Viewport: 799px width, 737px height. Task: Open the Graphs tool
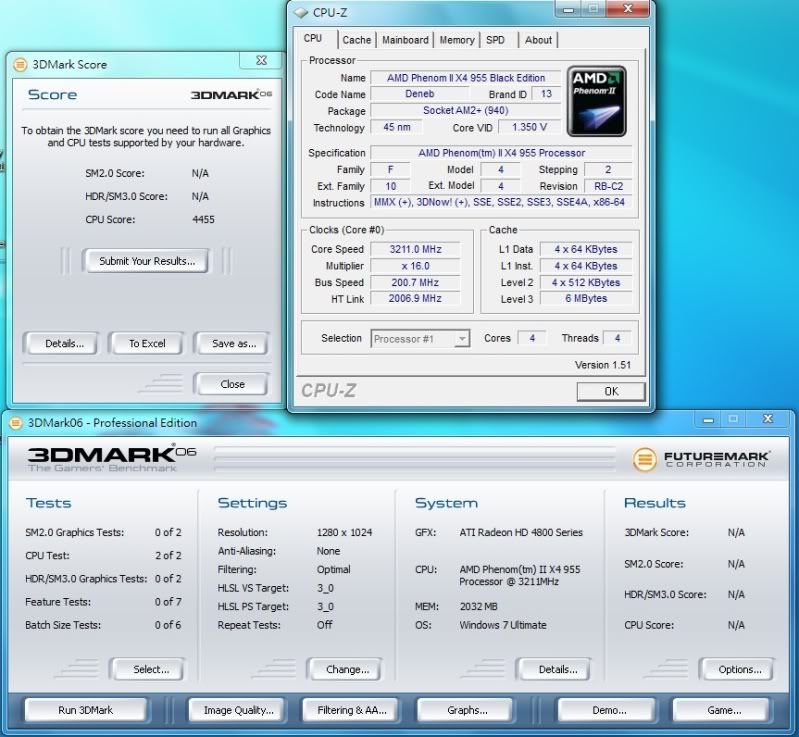tap(467, 710)
